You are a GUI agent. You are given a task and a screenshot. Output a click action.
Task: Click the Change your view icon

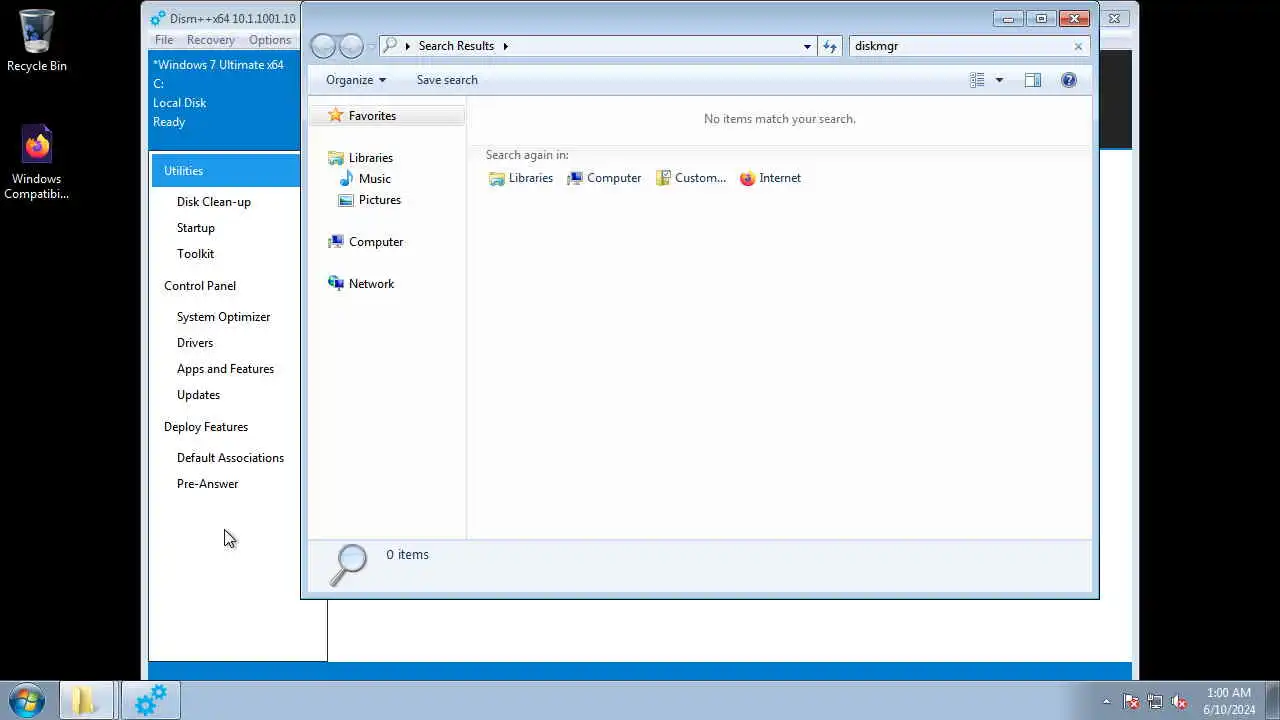coord(977,80)
